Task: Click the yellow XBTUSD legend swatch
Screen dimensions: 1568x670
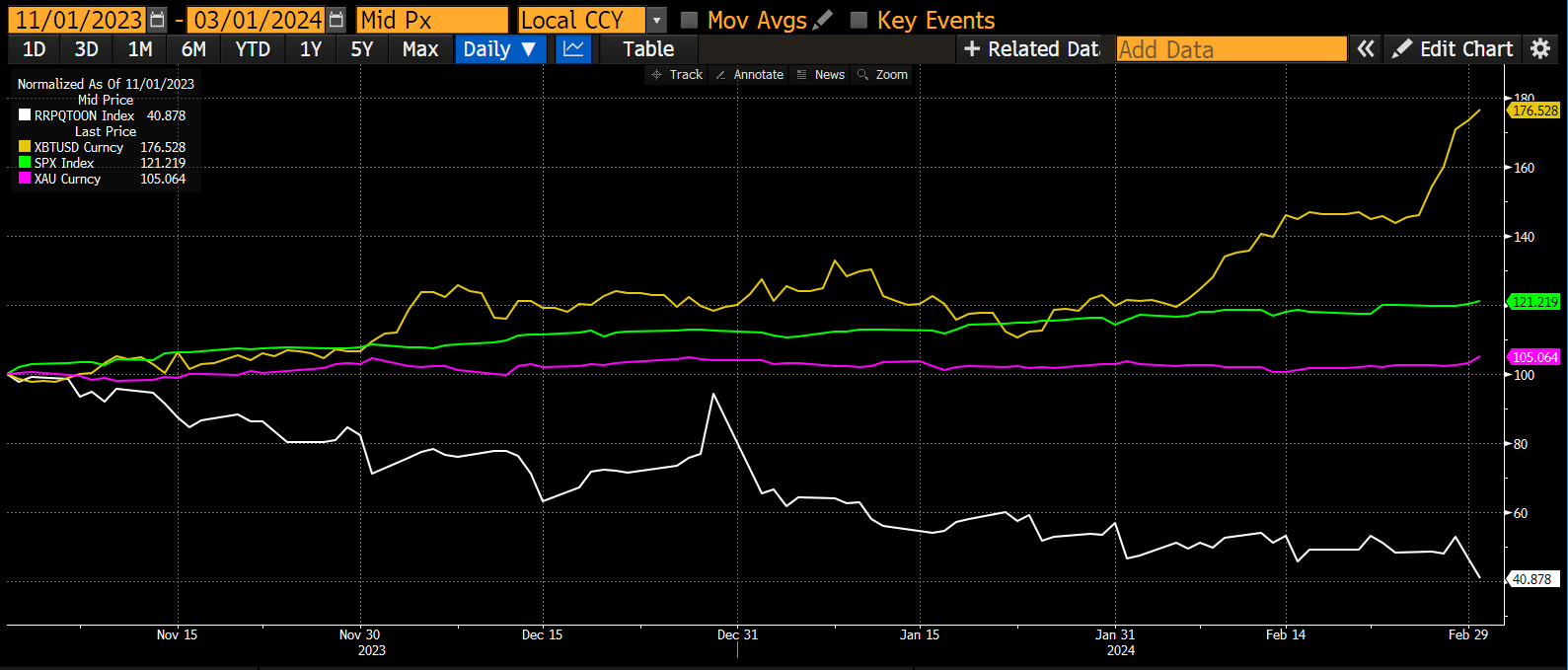Action: coord(25,147)
